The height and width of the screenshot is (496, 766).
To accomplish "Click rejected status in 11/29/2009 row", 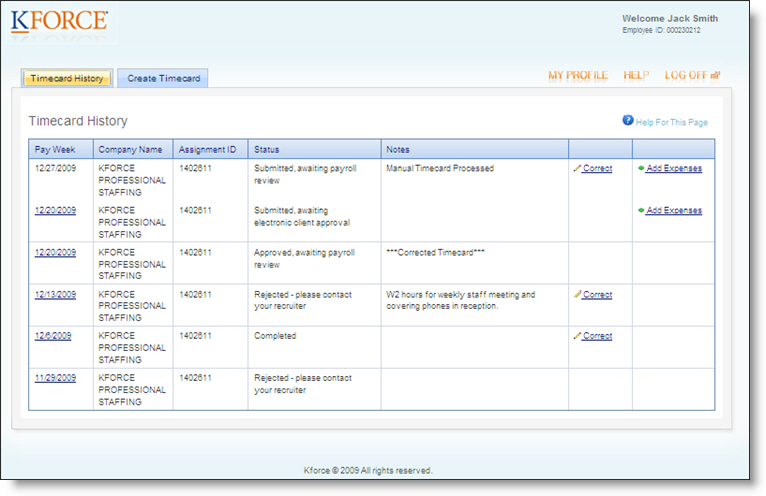I will 303,384.
